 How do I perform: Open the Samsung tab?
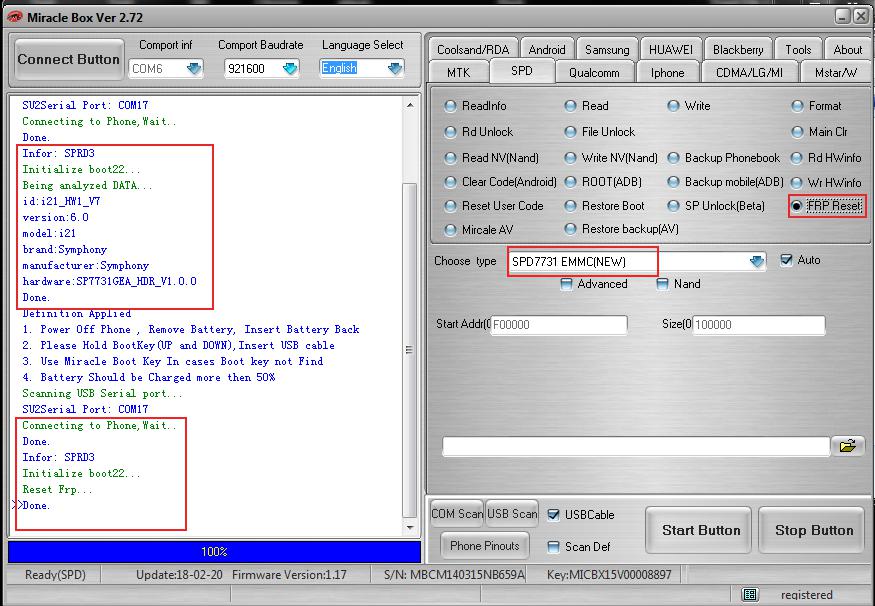(x=607, y=50)
